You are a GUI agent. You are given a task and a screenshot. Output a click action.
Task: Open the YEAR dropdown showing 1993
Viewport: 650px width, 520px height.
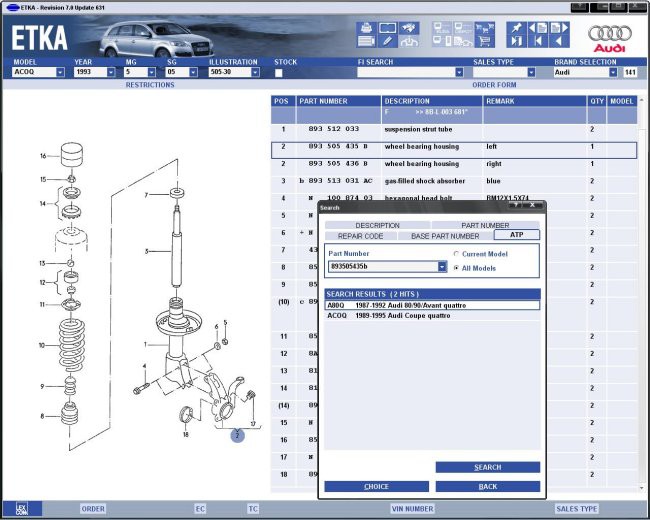(111, 72)
